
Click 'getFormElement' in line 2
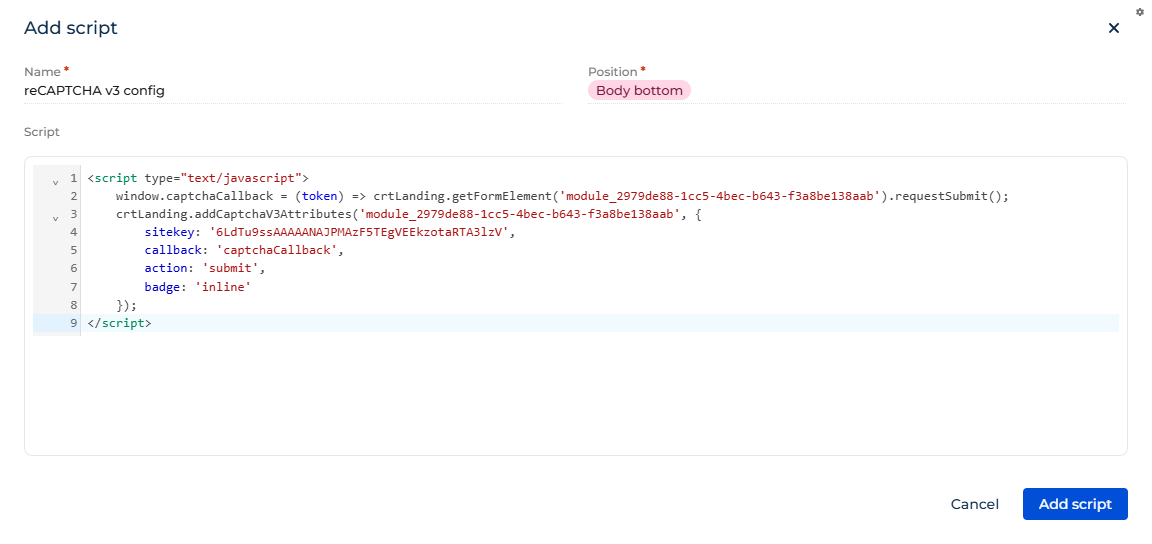pyautogui.click(x=503, y=196)
